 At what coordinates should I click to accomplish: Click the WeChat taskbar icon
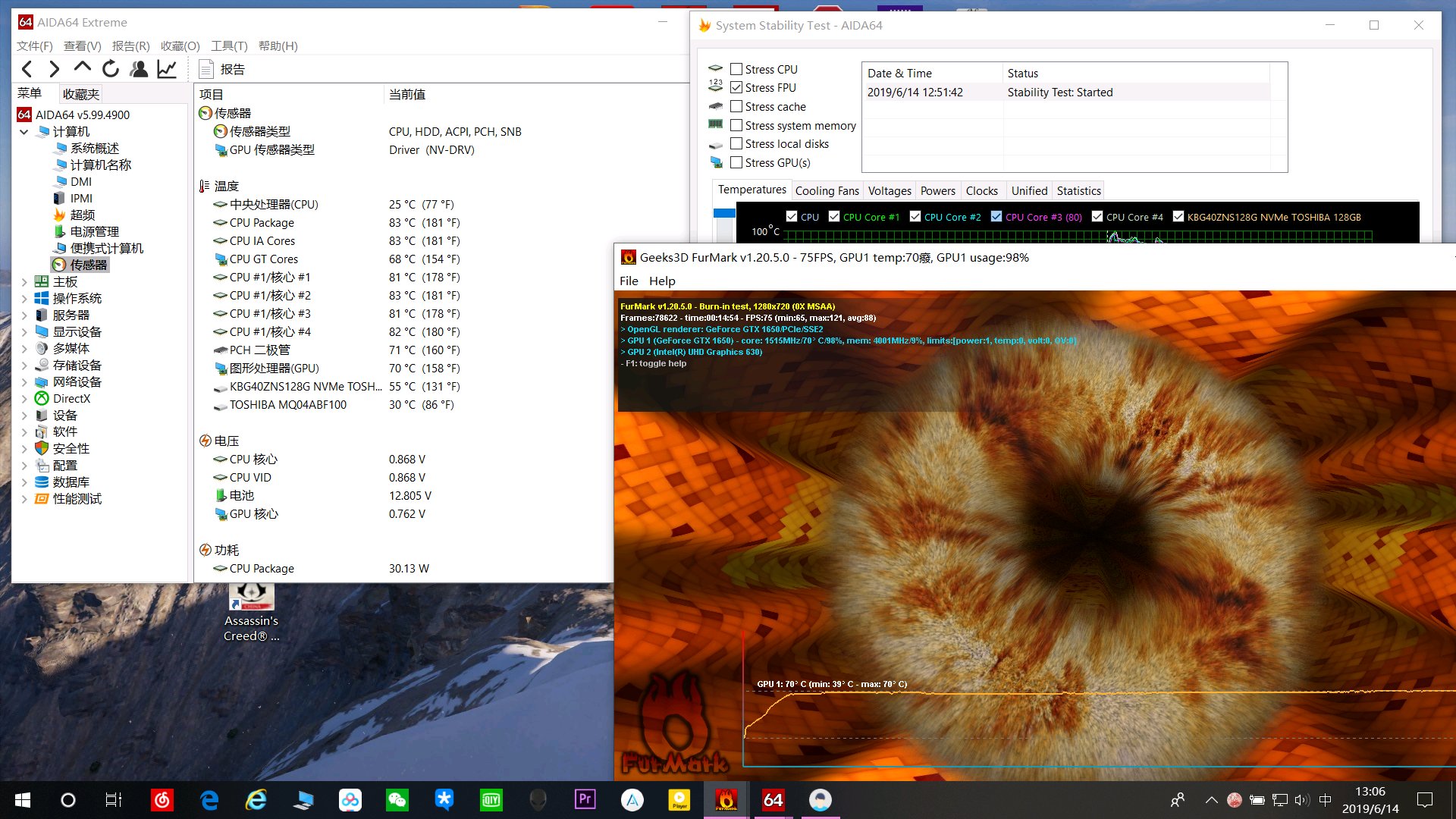click(397, 799)
